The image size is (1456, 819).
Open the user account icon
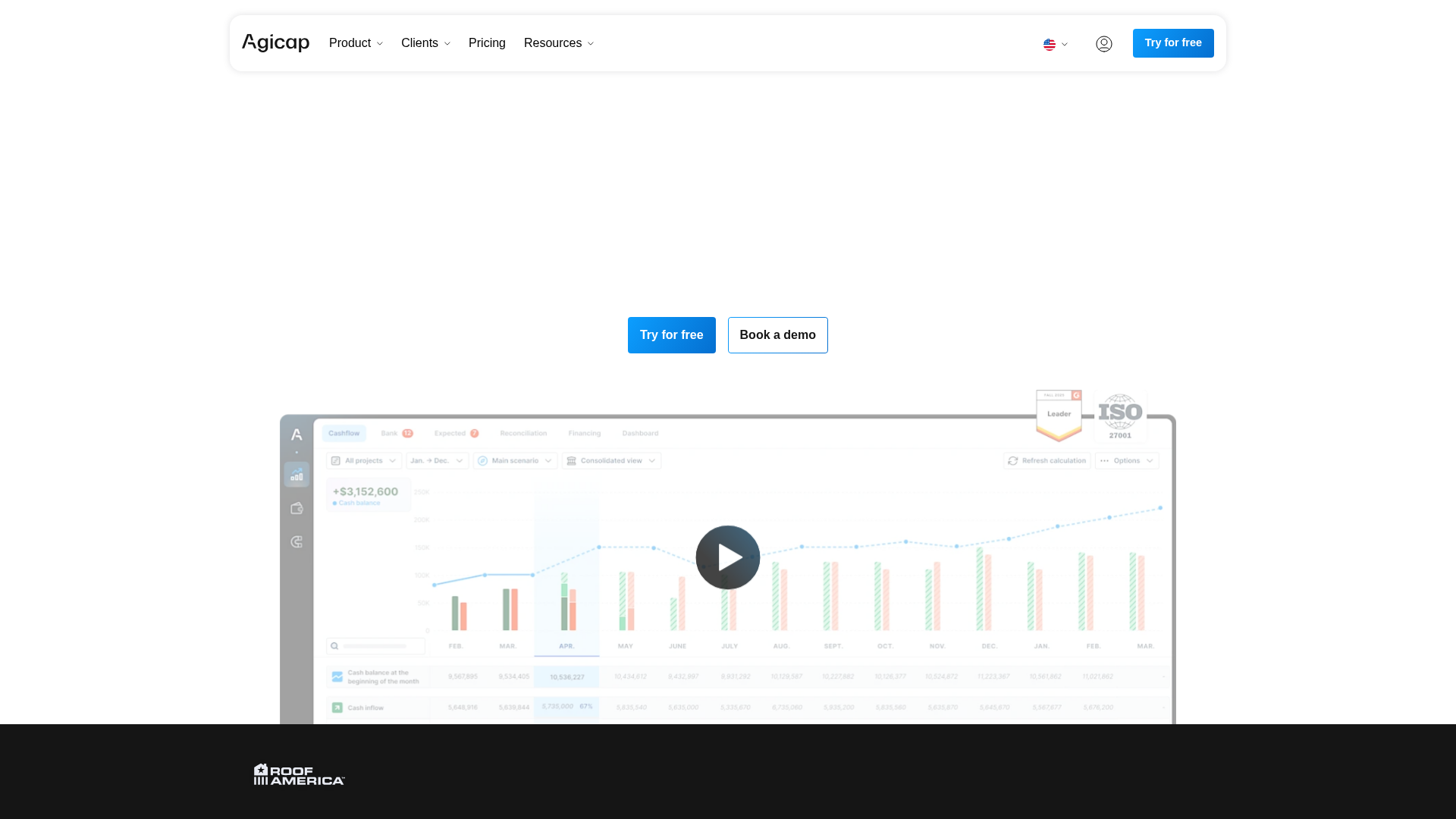1104,44
